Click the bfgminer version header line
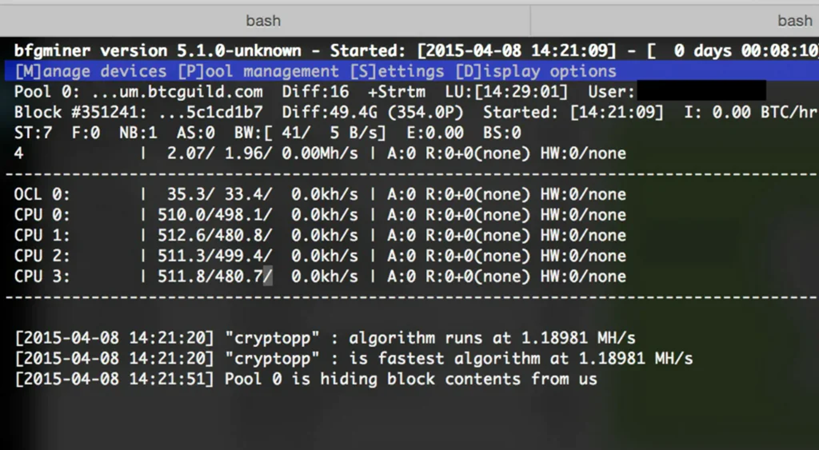Image resolution: width=819 pixels, height=450 pixels. click(416, 51)
